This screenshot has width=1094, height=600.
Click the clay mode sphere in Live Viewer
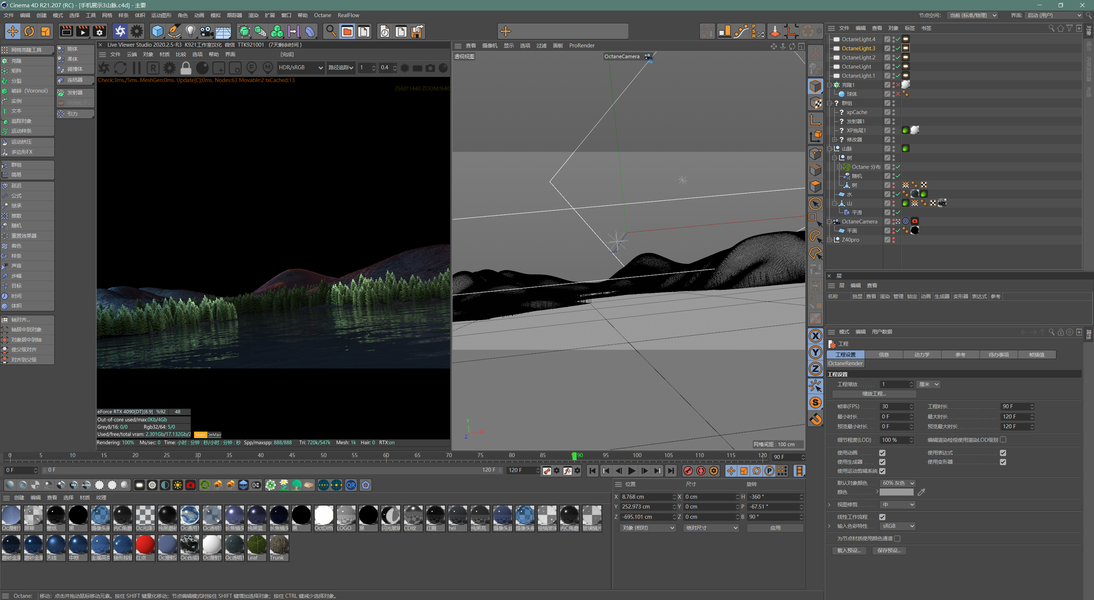[202, 68]
